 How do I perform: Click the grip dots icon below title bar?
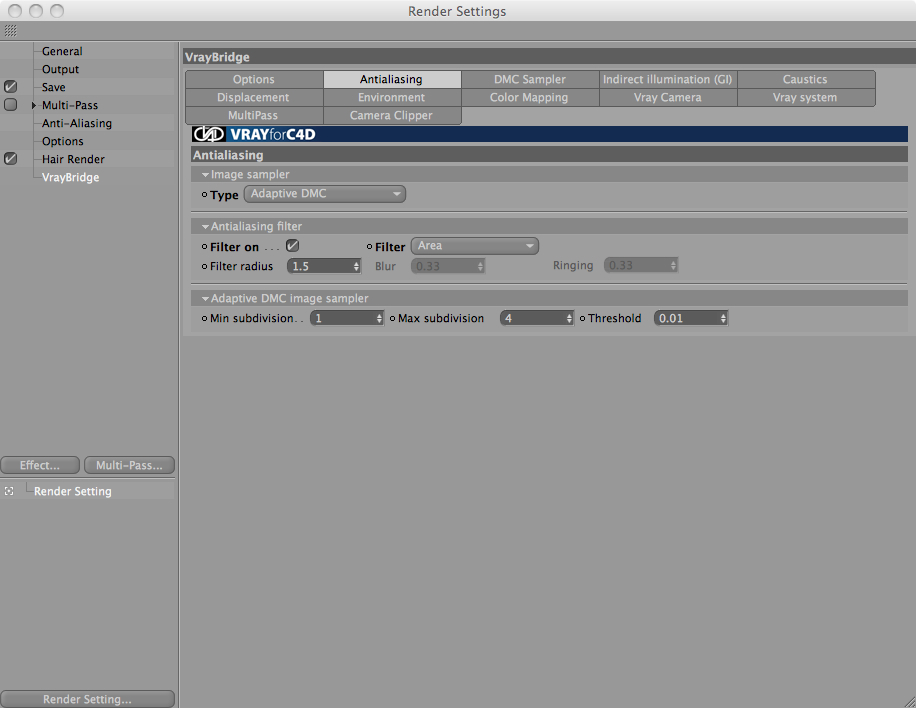(x=11, y=31)
